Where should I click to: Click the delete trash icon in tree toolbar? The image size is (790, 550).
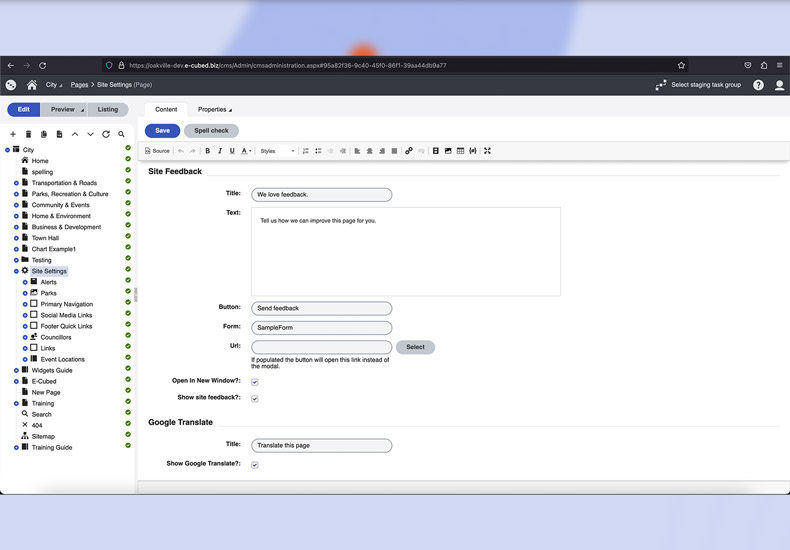[28, 134]
